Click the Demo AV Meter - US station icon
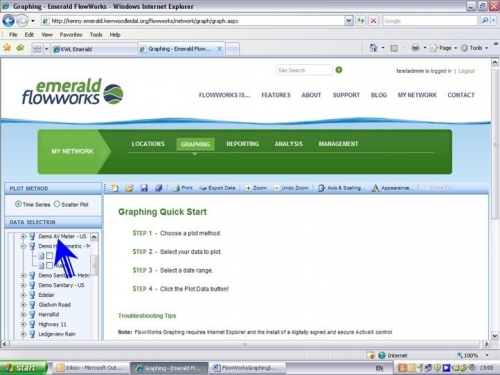500x375 pixels. [x=32, y=236]
